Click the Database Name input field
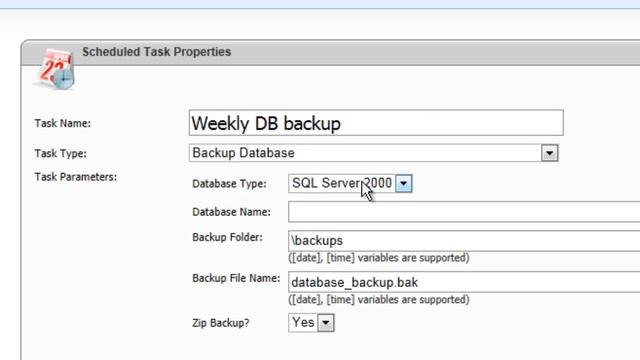Image resolution: width=640 pixels, height=360 pixels. pyautogui.click(x=464, y=212)
